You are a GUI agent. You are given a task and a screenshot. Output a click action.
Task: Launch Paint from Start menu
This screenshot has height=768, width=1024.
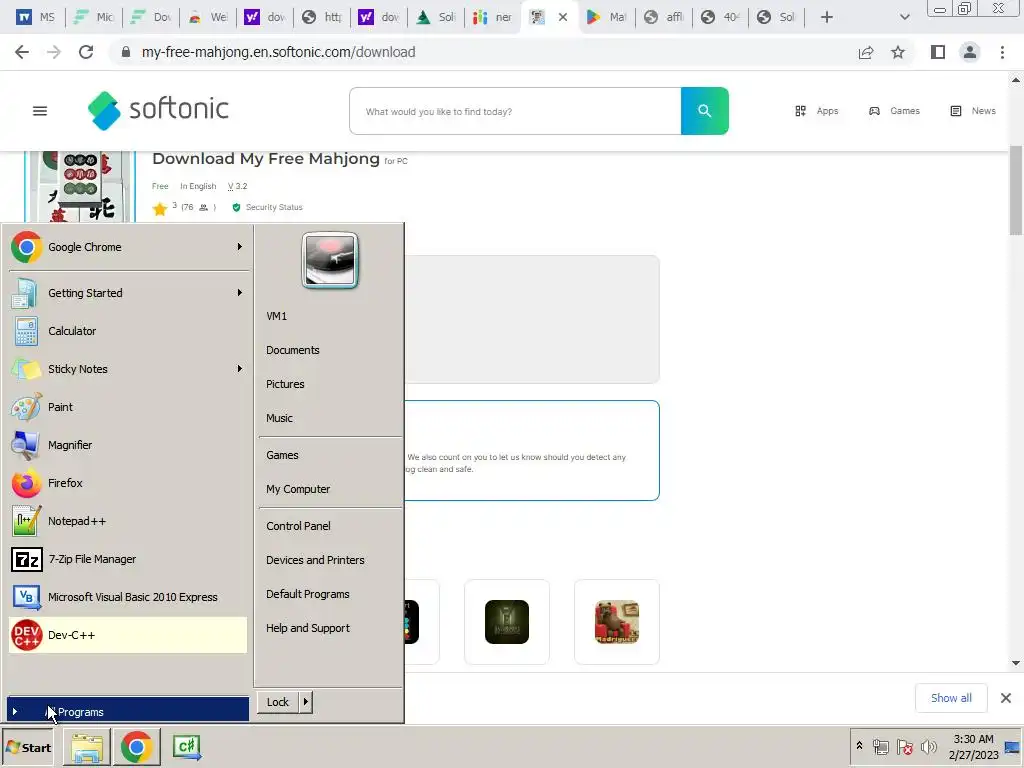coord(128,407)
